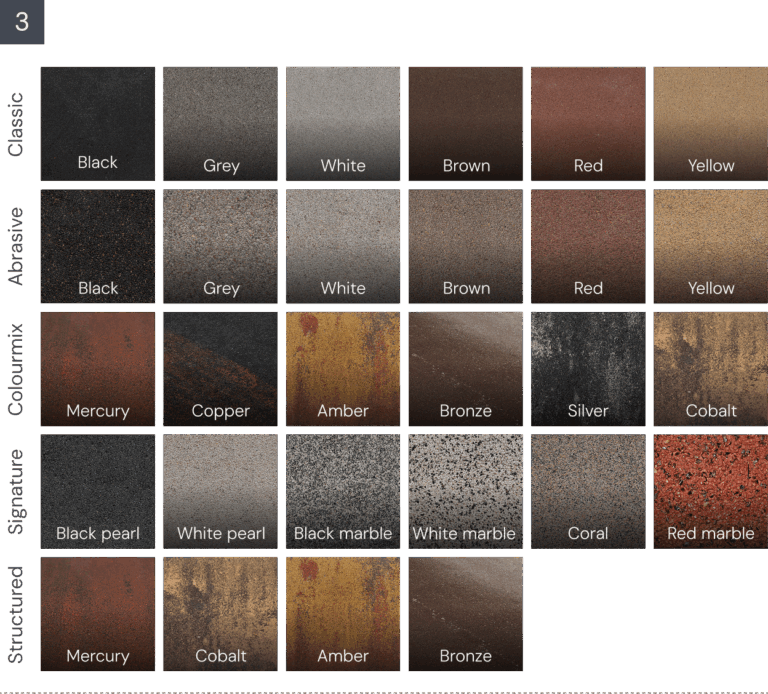This screenshot has width=768, height=694.
Task: Pick the Classic Yellow swatch
Action: pyautogui.click(x=710, y=124)
